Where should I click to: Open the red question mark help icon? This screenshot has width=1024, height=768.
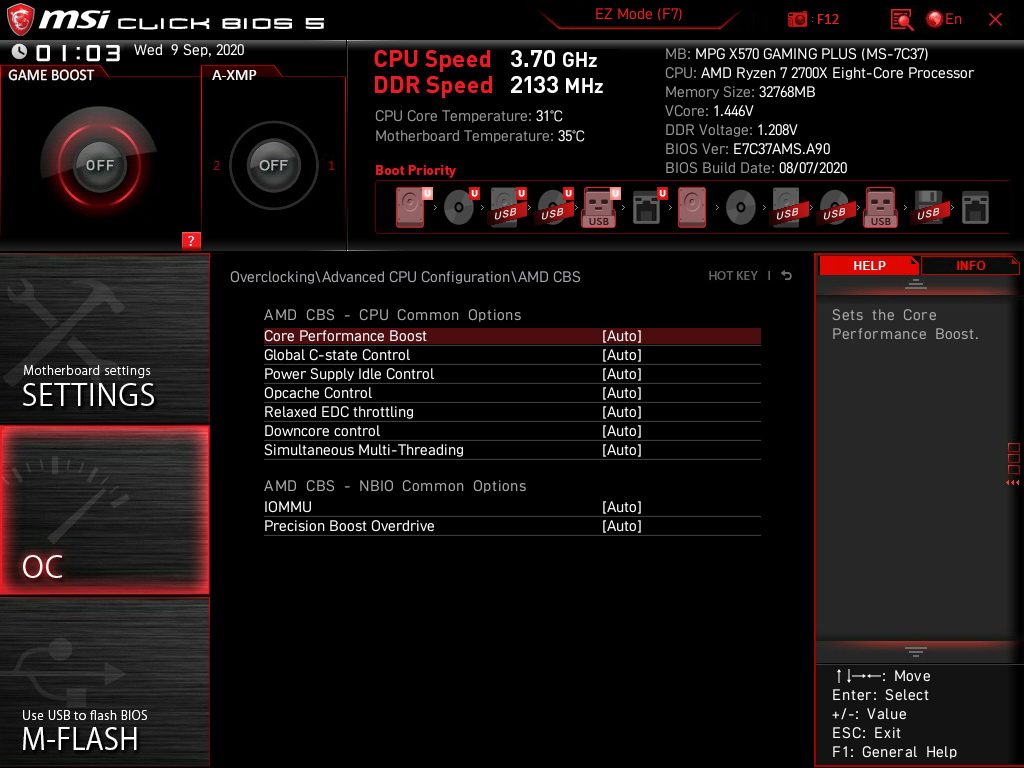[x=191, y=240]
